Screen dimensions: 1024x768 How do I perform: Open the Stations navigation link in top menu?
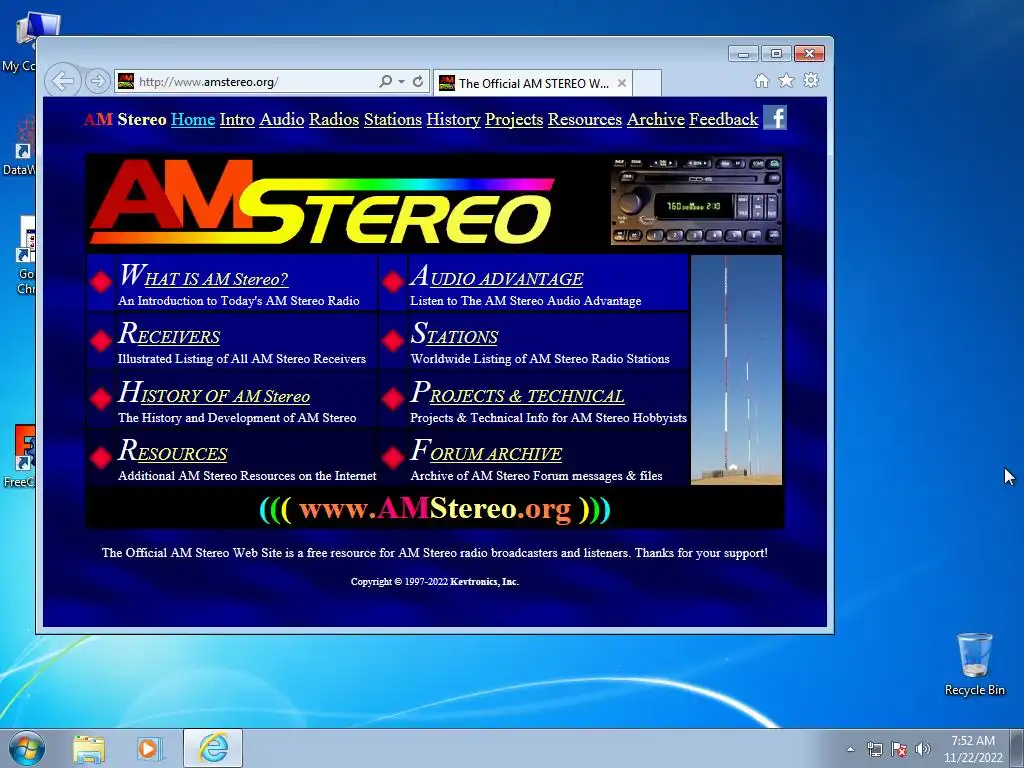tap(392, 120)
